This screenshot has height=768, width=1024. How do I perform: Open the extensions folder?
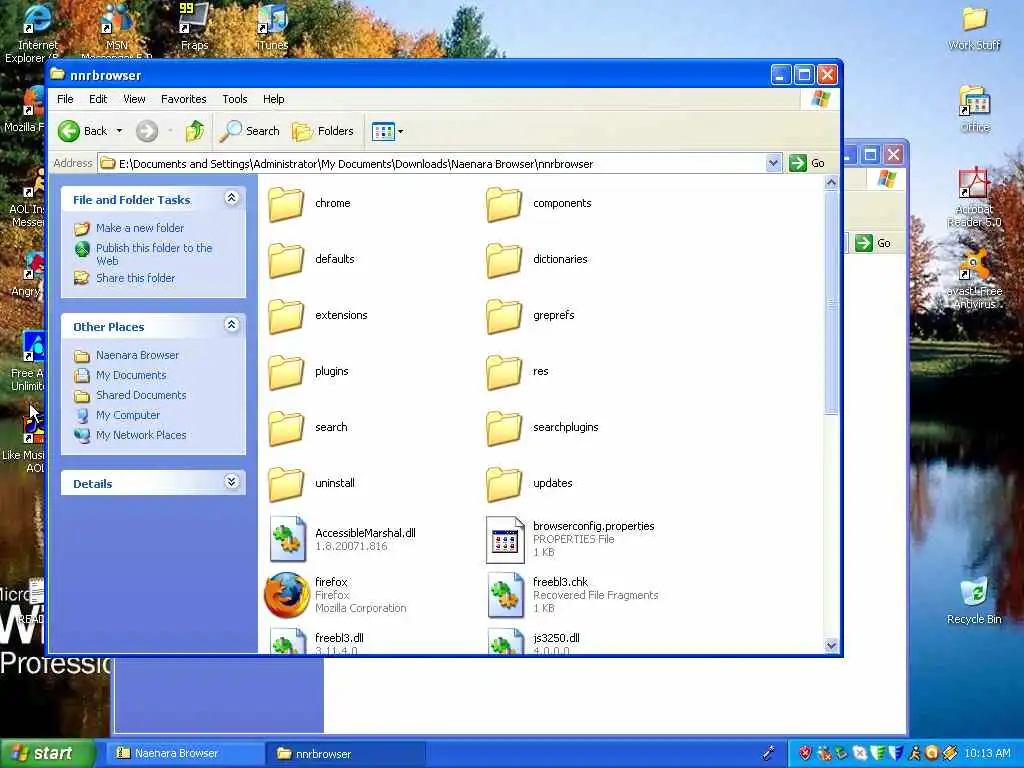coord(317,315)
